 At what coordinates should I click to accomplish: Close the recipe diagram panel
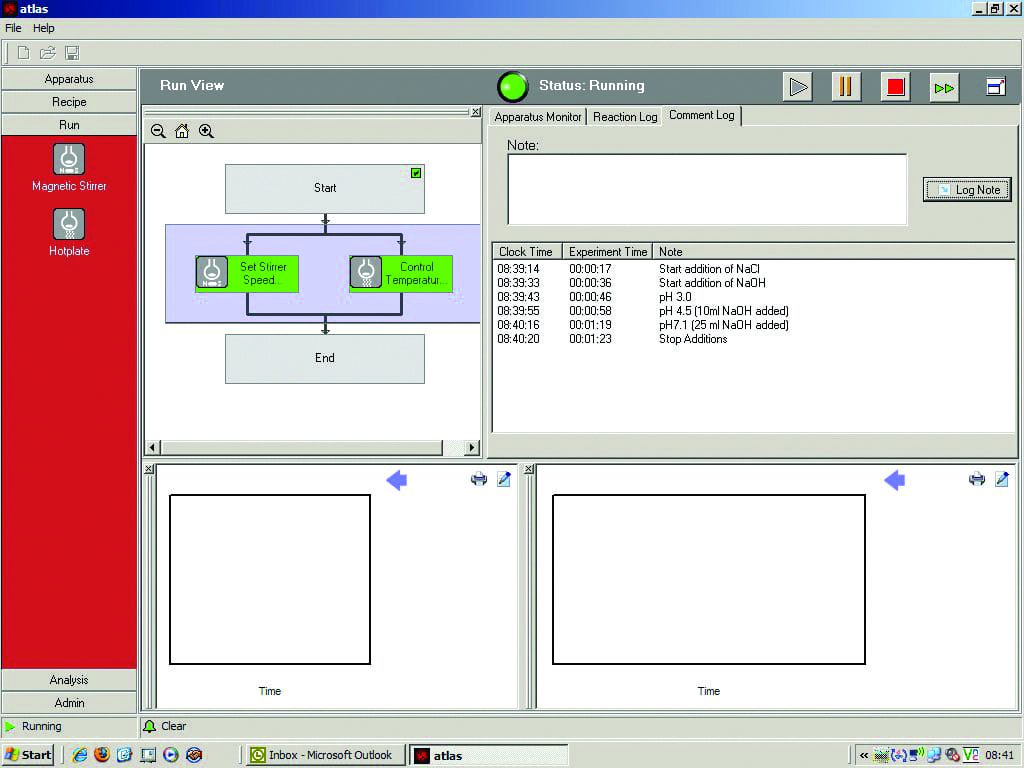tap(476, 112)
